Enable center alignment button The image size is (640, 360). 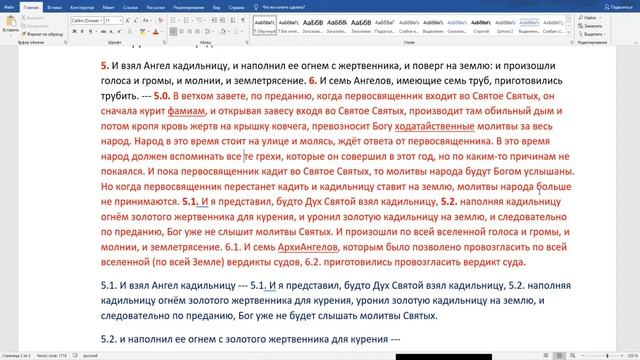[182, 31]
